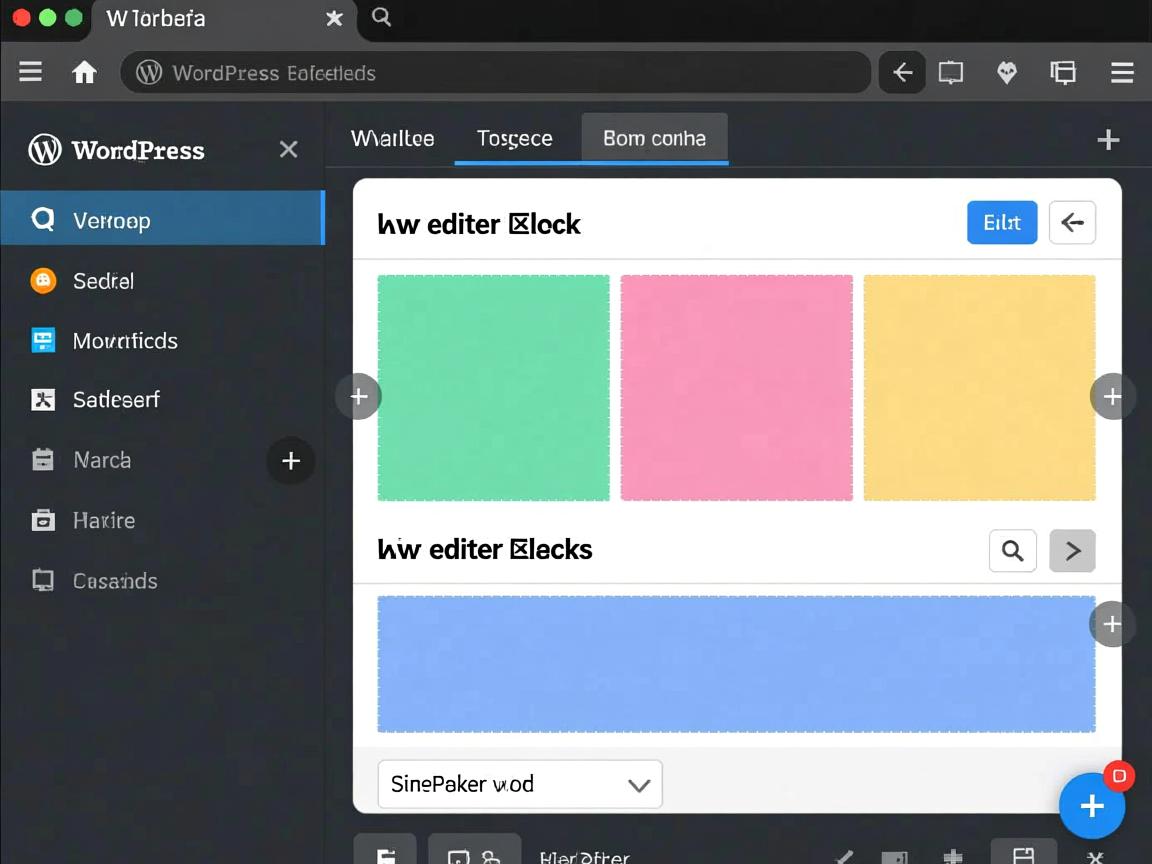Screen dimensions: 1152x864
Task: Switch to the Tosgece tab
Action: (514, 138)
